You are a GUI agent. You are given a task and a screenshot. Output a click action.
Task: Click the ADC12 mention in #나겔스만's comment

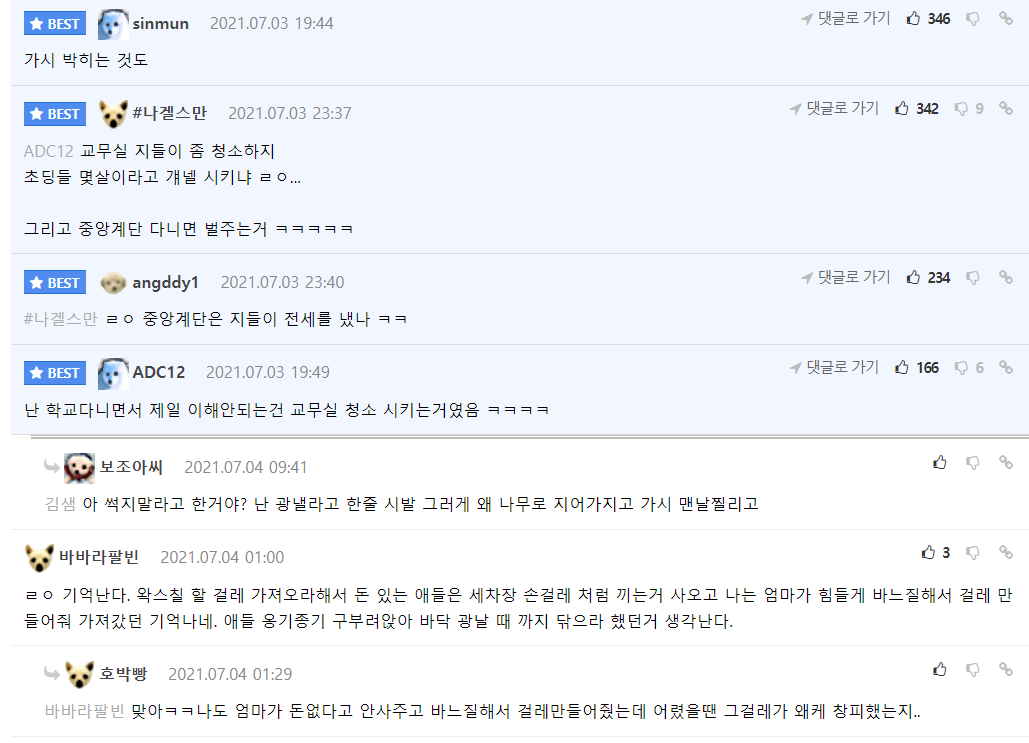coord(48,151)
